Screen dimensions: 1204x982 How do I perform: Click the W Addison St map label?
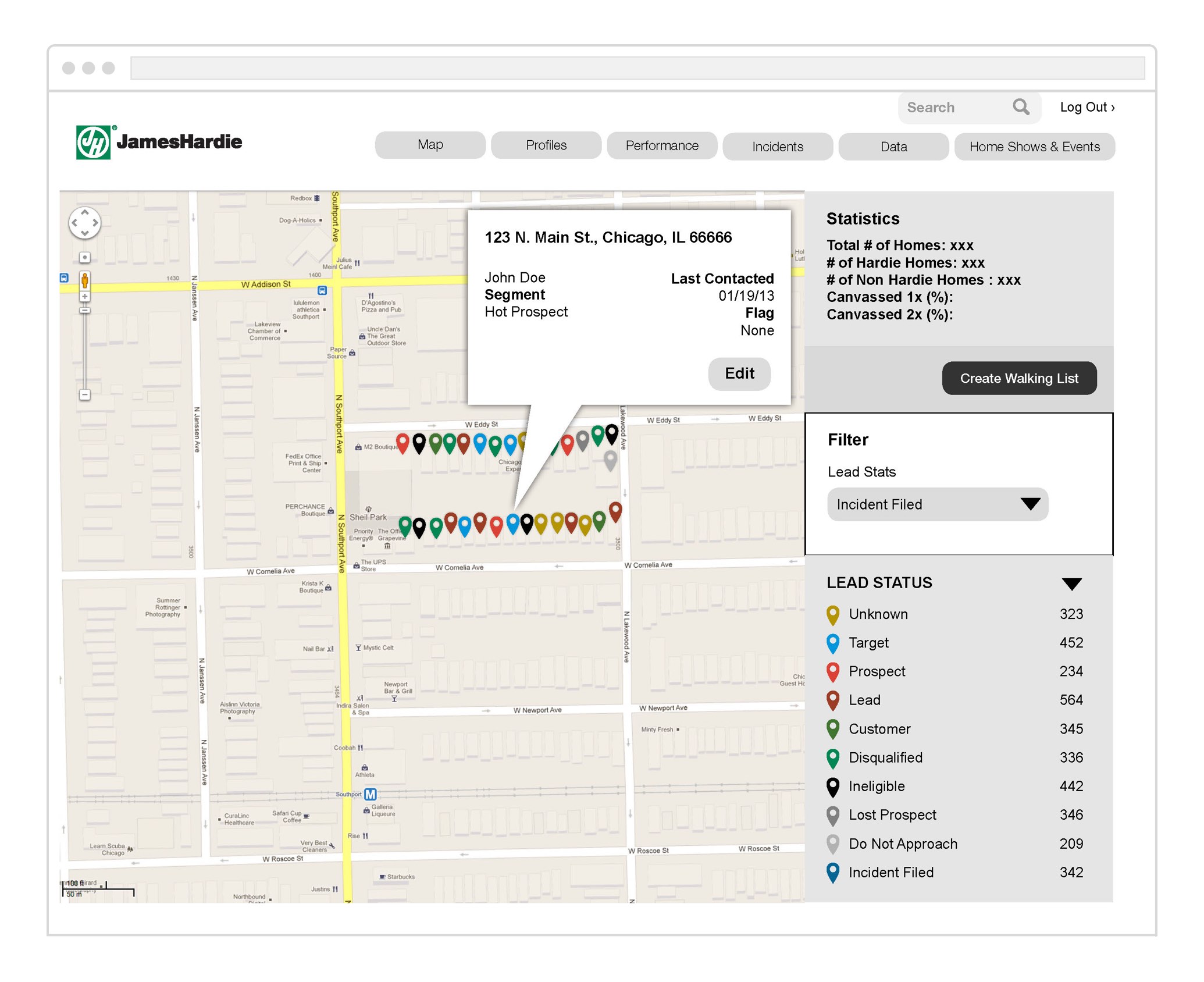pyautogui.click(x=266, y=284)
